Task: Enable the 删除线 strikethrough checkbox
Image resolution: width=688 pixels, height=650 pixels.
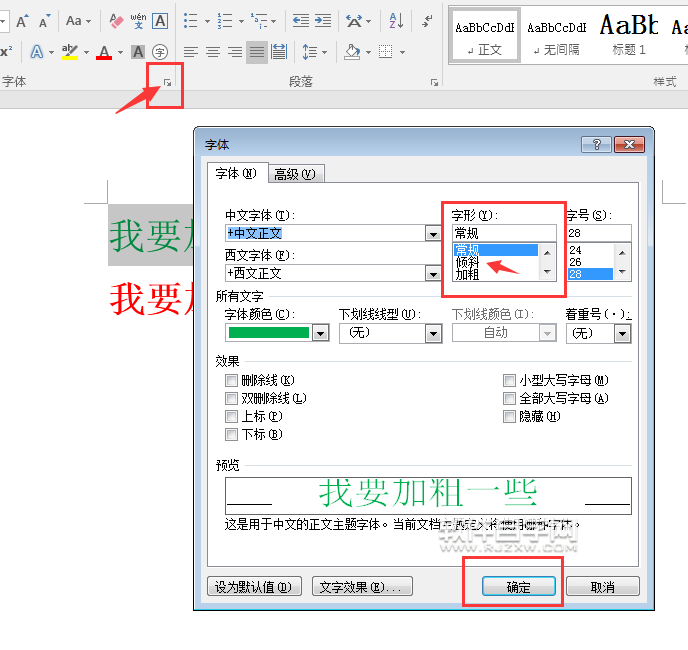Action: (232, 381)
